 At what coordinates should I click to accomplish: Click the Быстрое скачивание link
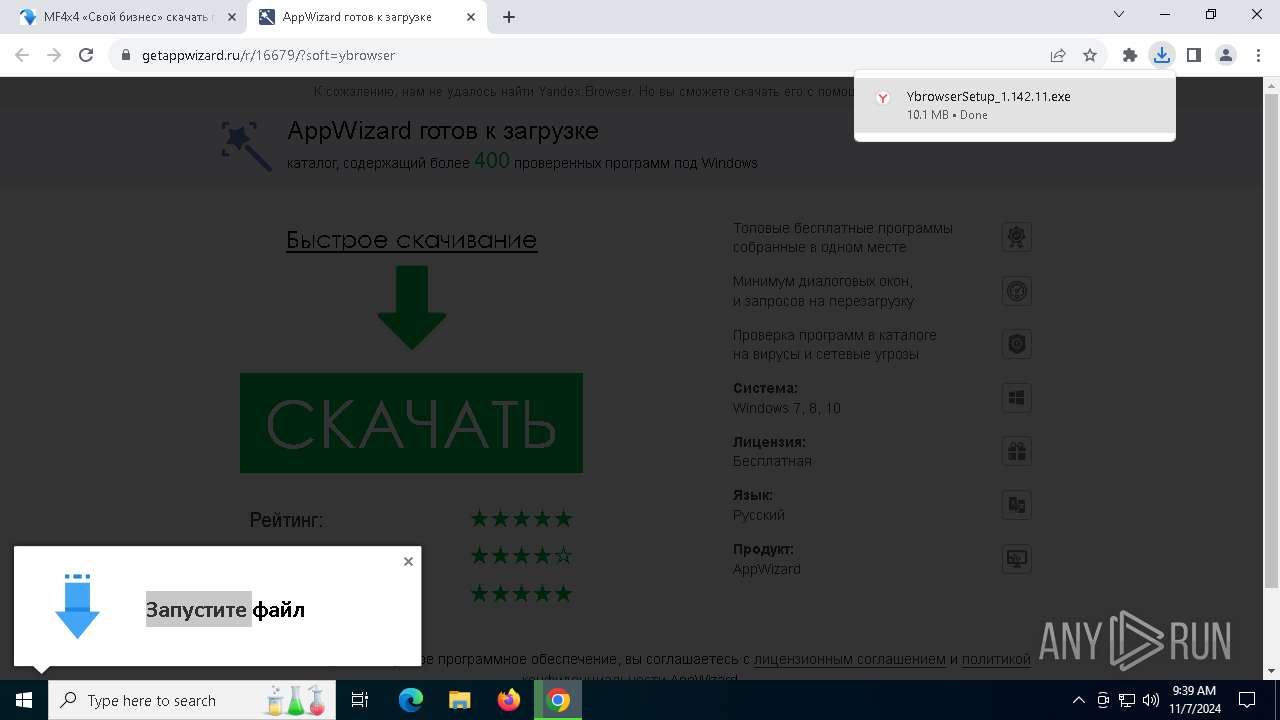pos(411,240)
